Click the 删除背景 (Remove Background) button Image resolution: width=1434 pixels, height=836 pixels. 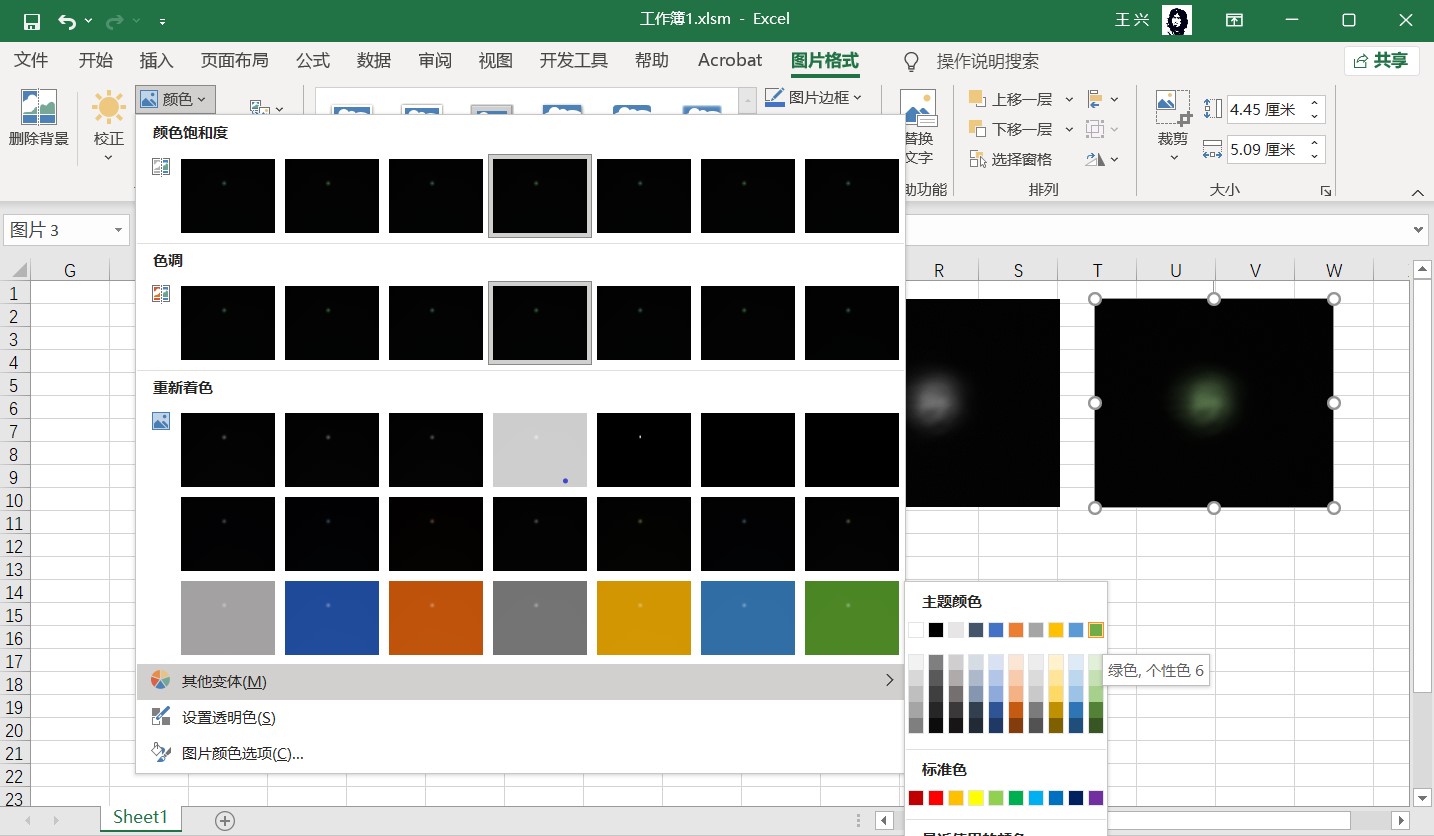point(39,120)
